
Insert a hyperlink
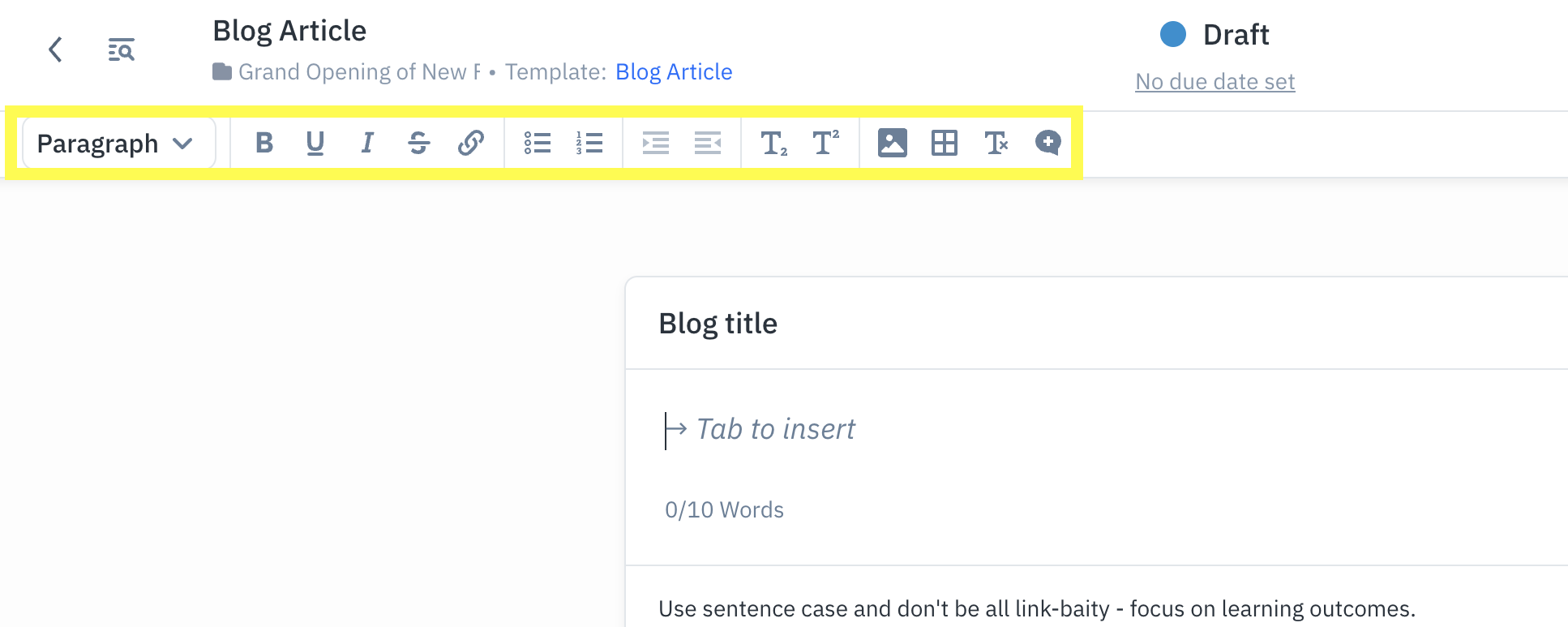pos(471,143)
